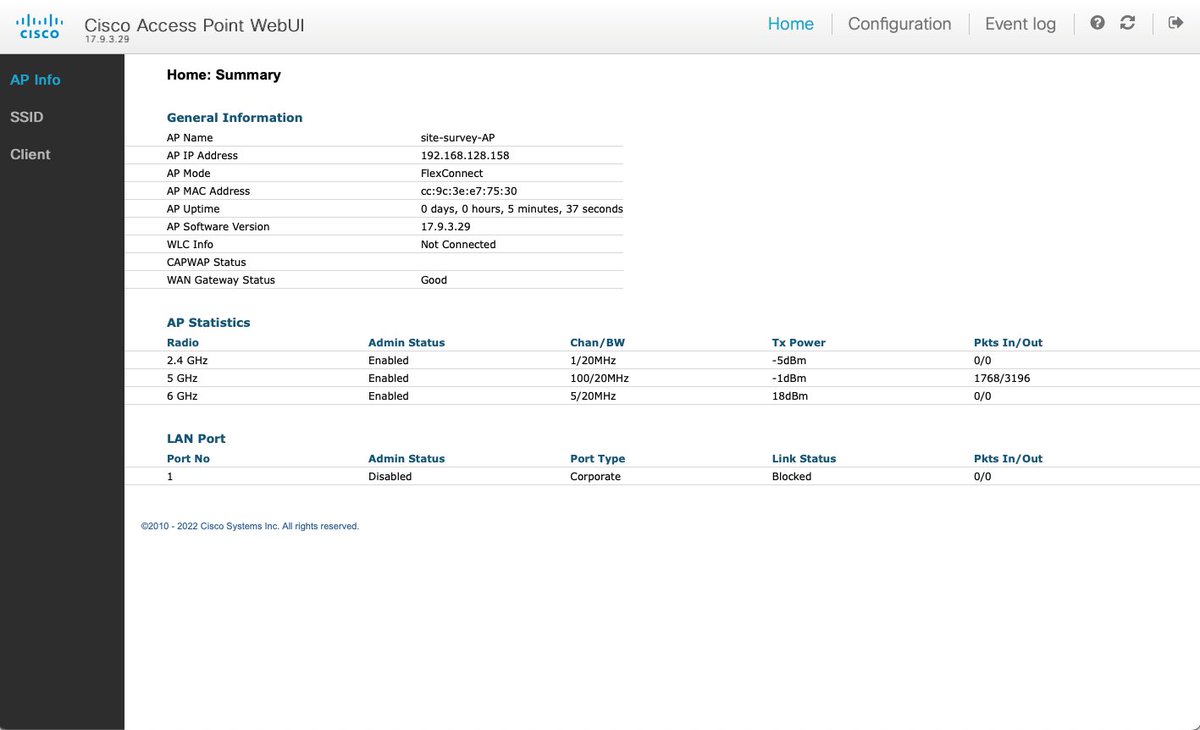1200x730 pixels.
Task: Click the refresh icon in header
Action: coord(1128,23)
